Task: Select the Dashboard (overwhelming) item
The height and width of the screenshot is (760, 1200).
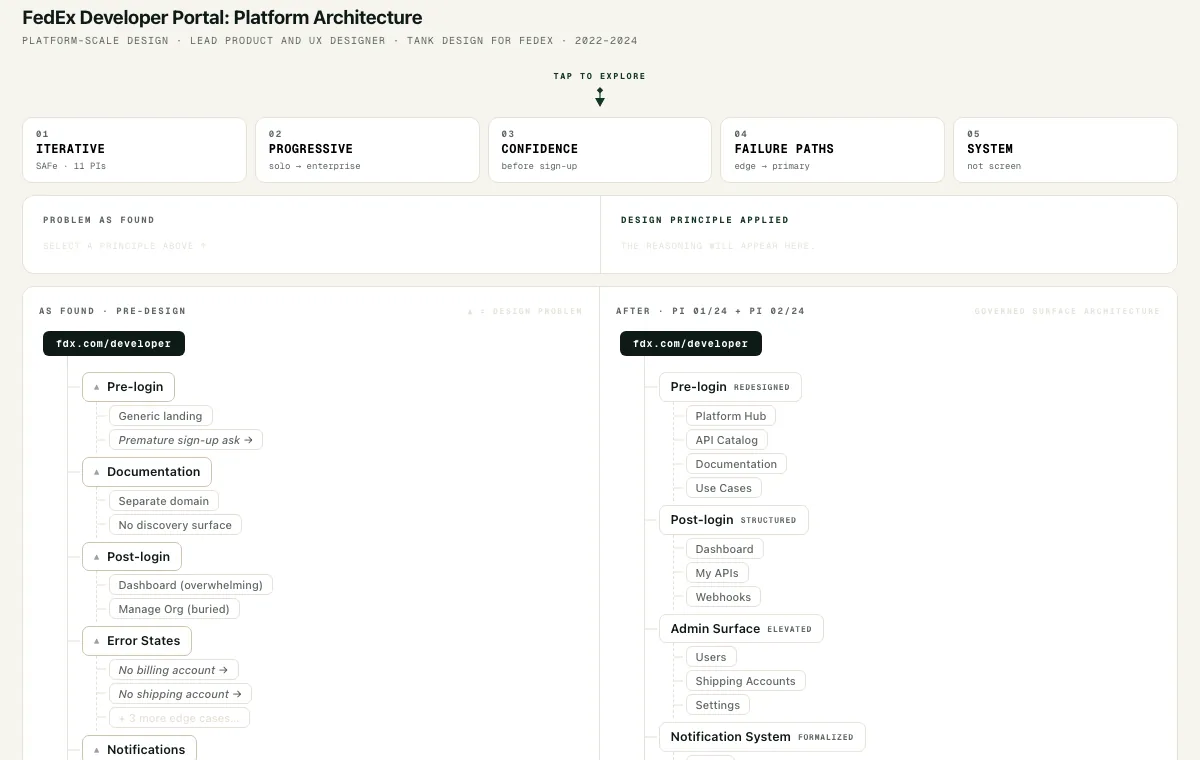Action: click(x=191, y=585)
